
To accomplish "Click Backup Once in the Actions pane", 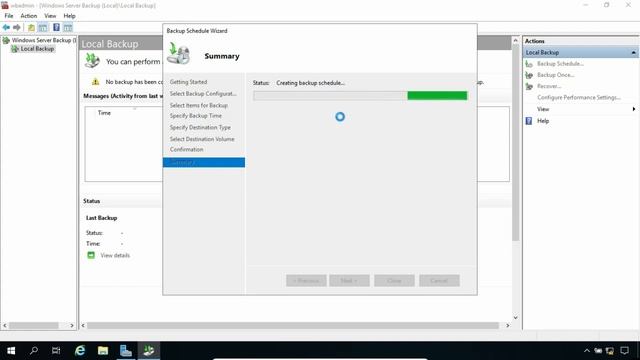I will (x=556, y=75).
